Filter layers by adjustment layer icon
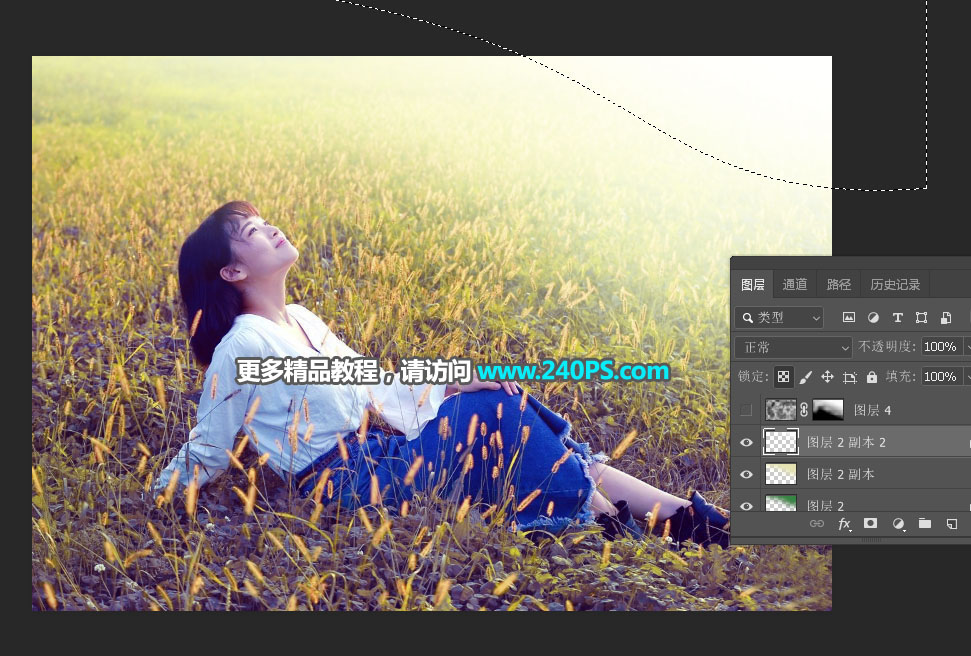971x656 pixels. pyautogui.click(x=873, y=318)
